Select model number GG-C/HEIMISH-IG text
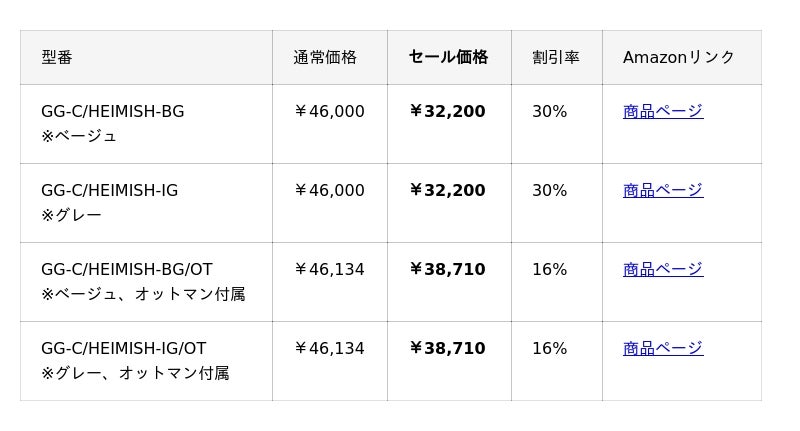 coord(109,190)
